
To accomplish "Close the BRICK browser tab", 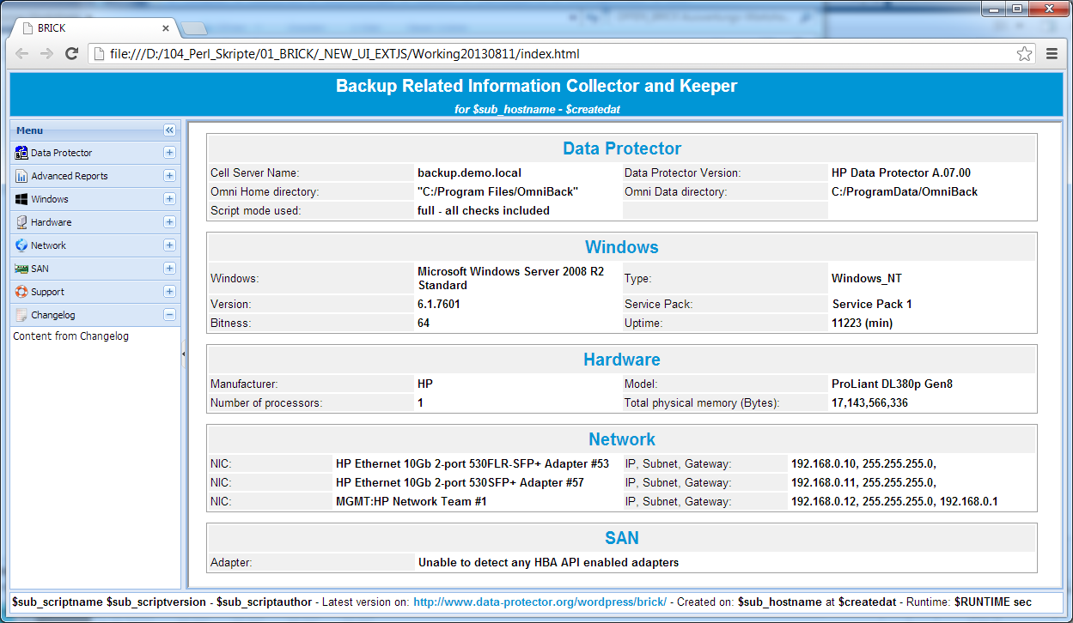I will (166, 28).
